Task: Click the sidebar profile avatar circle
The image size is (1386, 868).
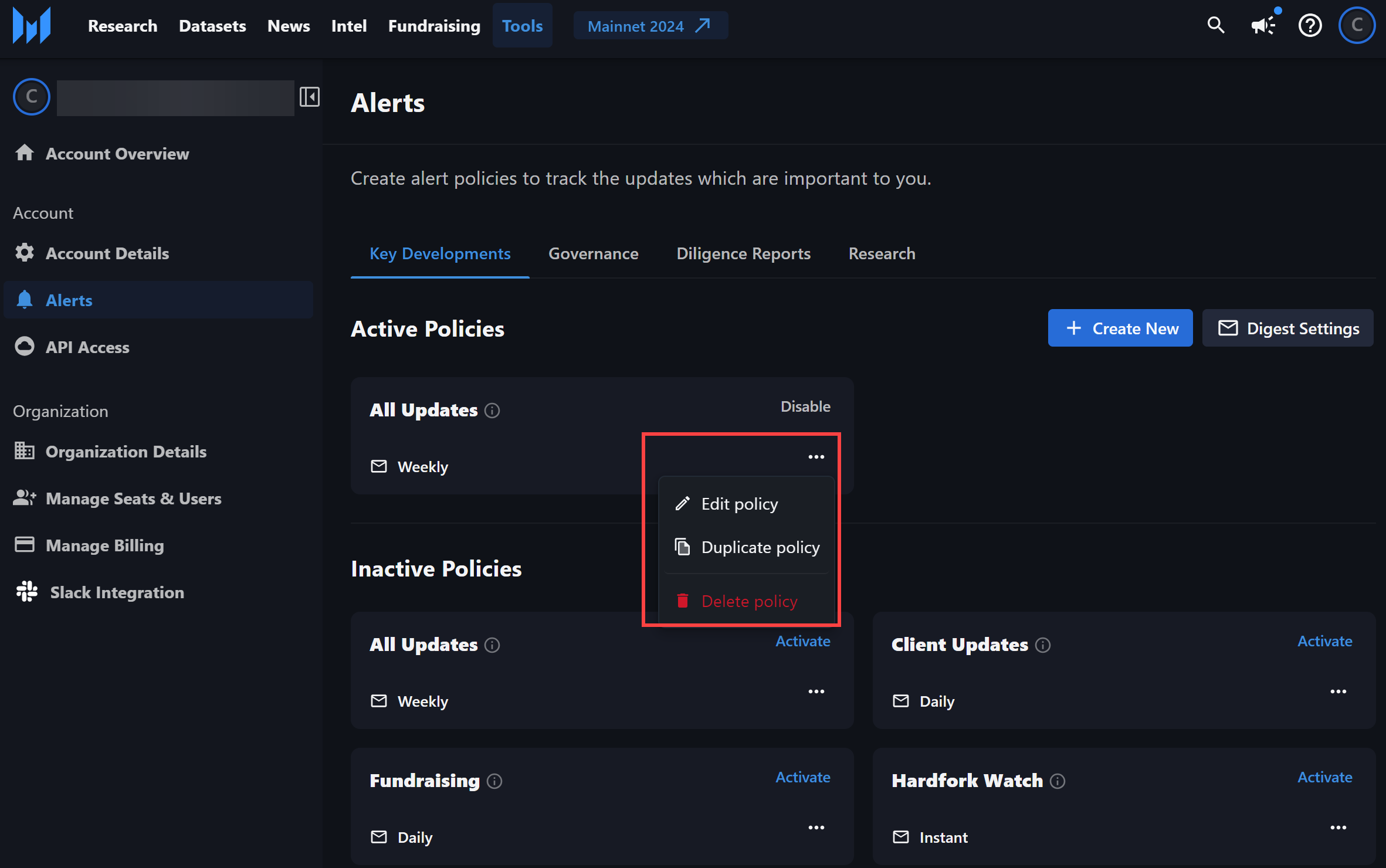Action: tap(32, 97)
